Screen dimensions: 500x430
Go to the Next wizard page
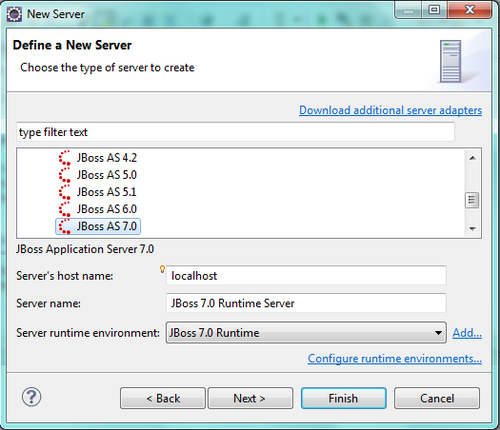coord(250,398)
